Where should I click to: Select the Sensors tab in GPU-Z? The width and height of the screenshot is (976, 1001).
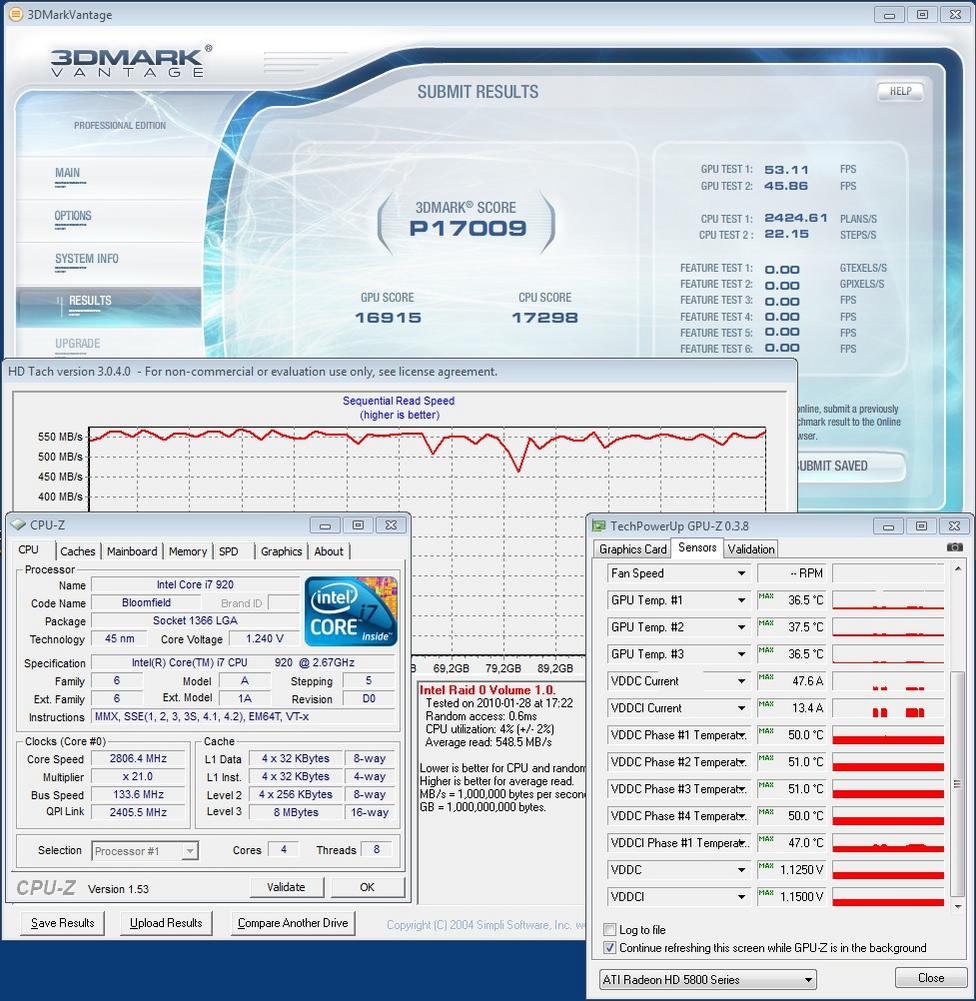(x=697, y=548)
